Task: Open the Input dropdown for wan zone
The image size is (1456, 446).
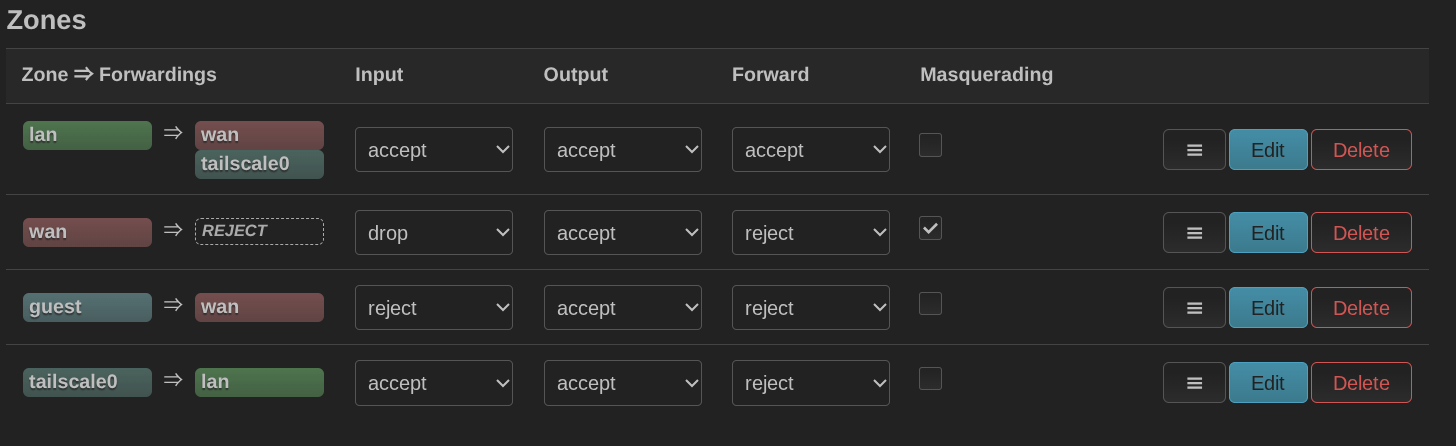Action: pos(434,233)
